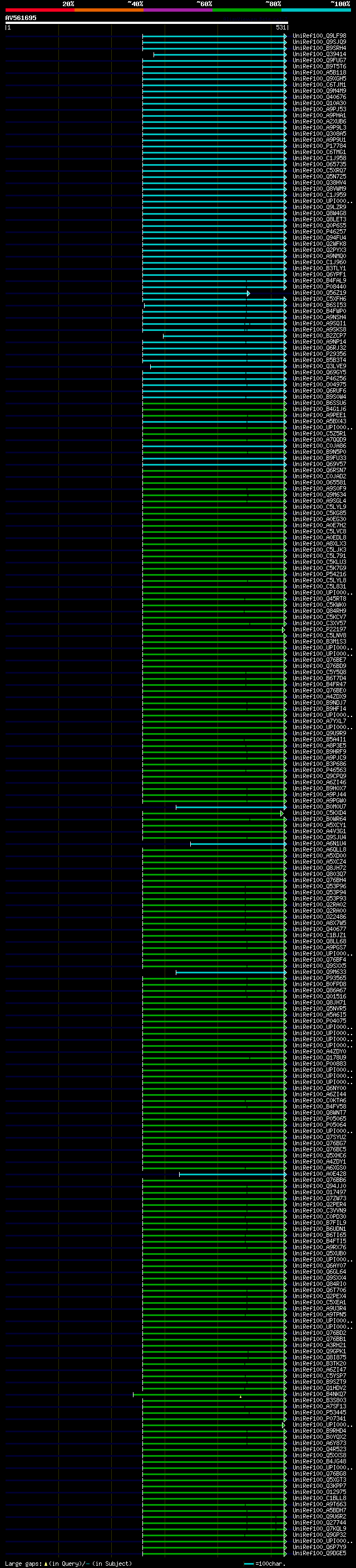Open hit UniRef100_C1J959
Screen dimensions: 356x1568
319,195
